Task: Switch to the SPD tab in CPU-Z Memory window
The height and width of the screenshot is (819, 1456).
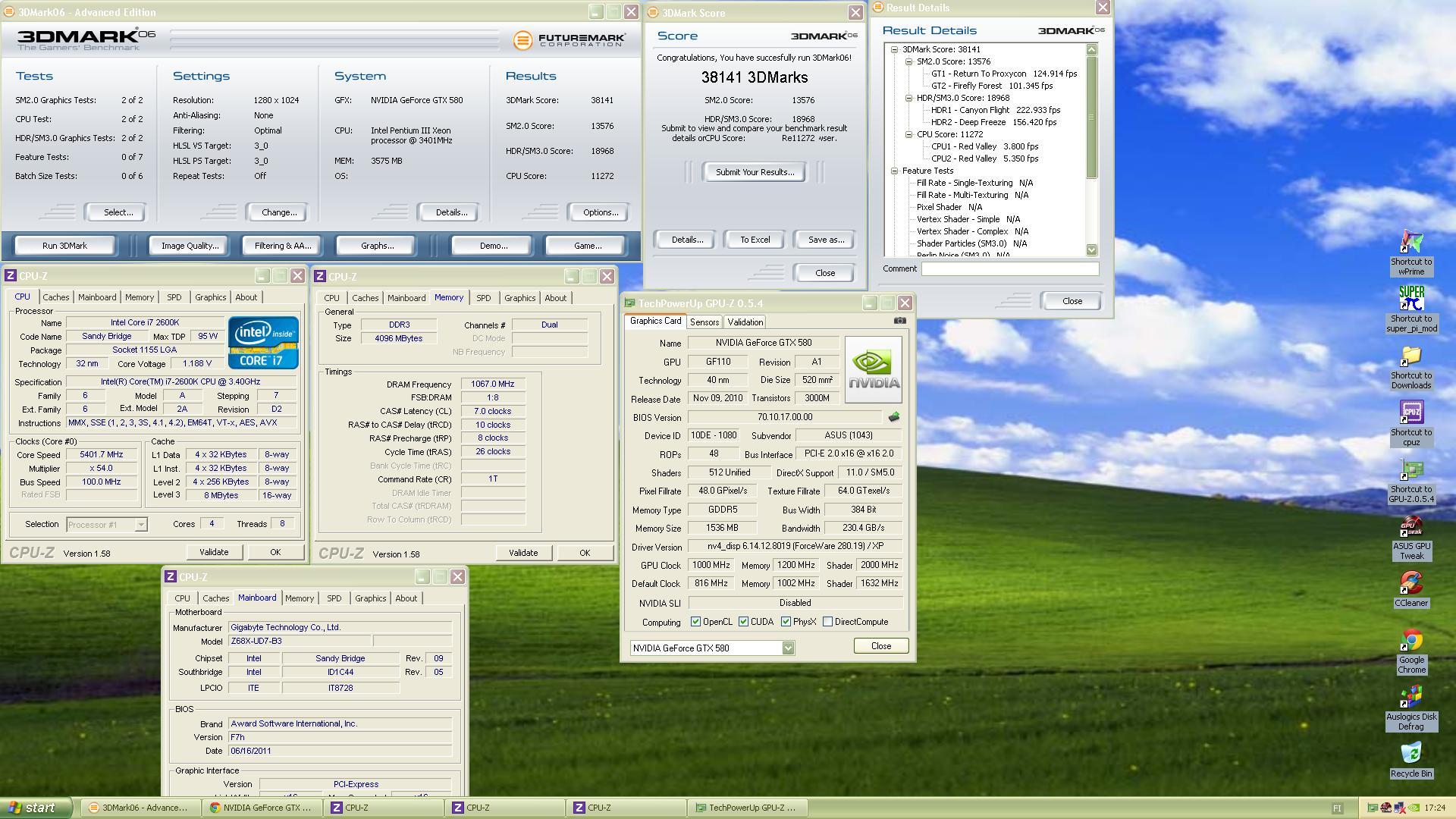Action: [483, 298]
